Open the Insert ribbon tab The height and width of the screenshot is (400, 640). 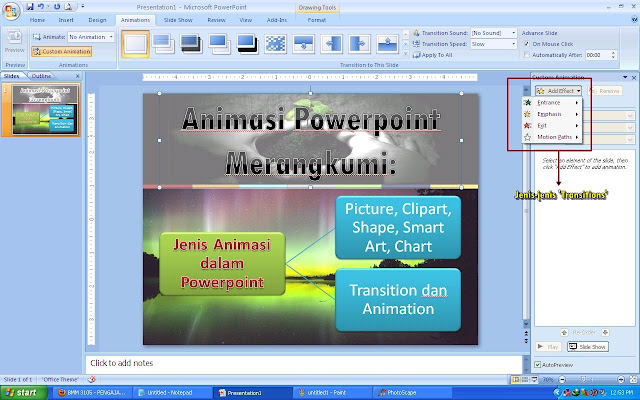[x=66, y=20]
